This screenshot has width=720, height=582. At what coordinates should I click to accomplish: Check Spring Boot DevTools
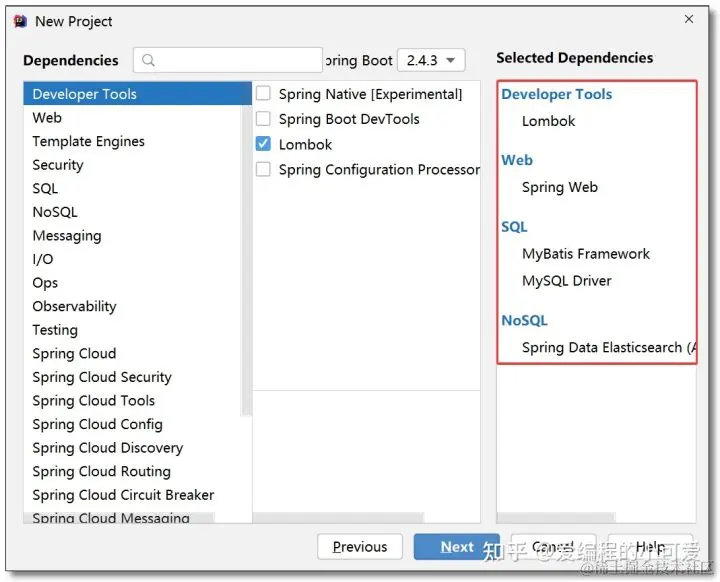[263, 119]
